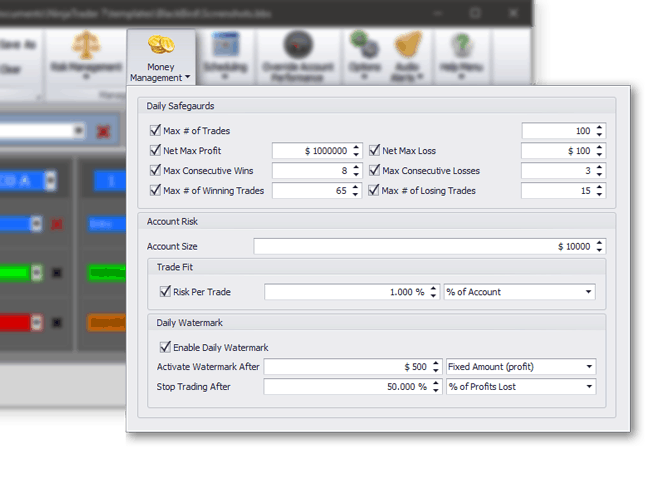Expand the Money Management menu arrow
645x500 pixels.
pos(188,77)
